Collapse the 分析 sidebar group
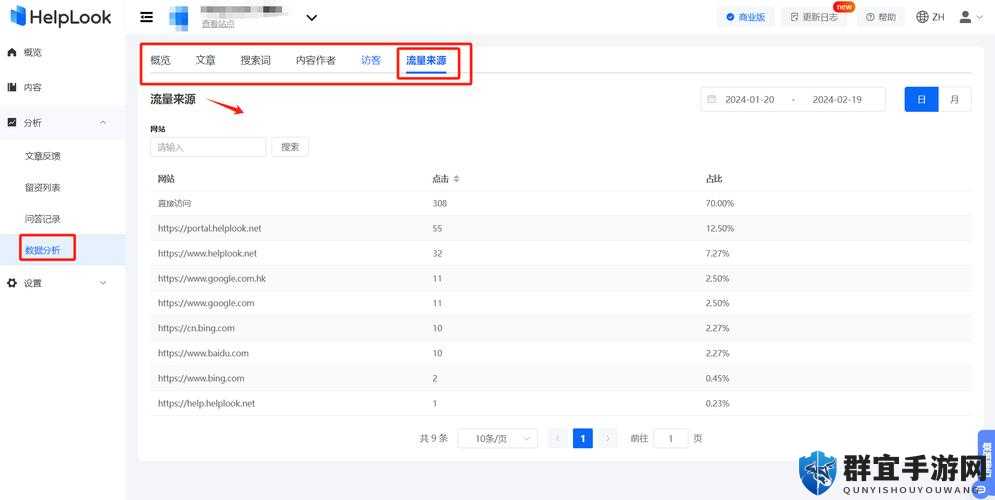 pos(103,122)
